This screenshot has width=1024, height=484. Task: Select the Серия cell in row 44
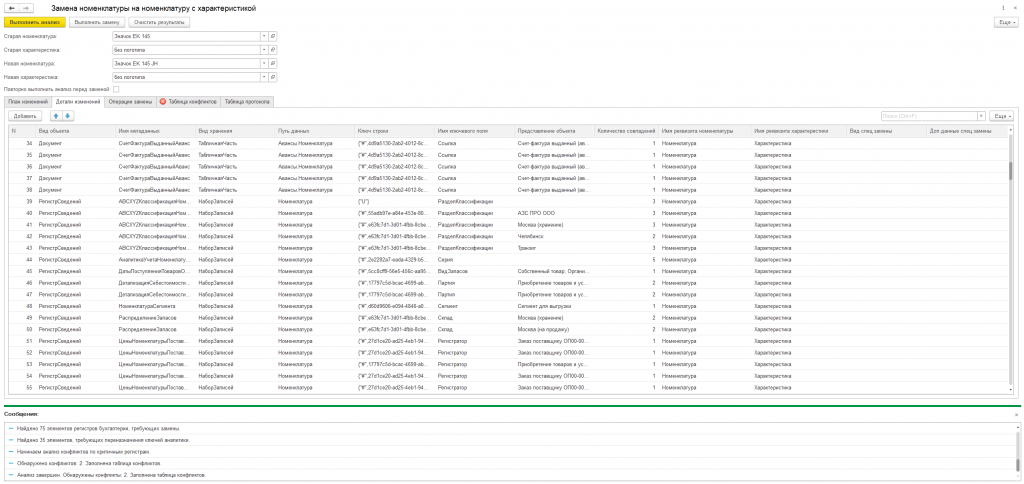474,259
